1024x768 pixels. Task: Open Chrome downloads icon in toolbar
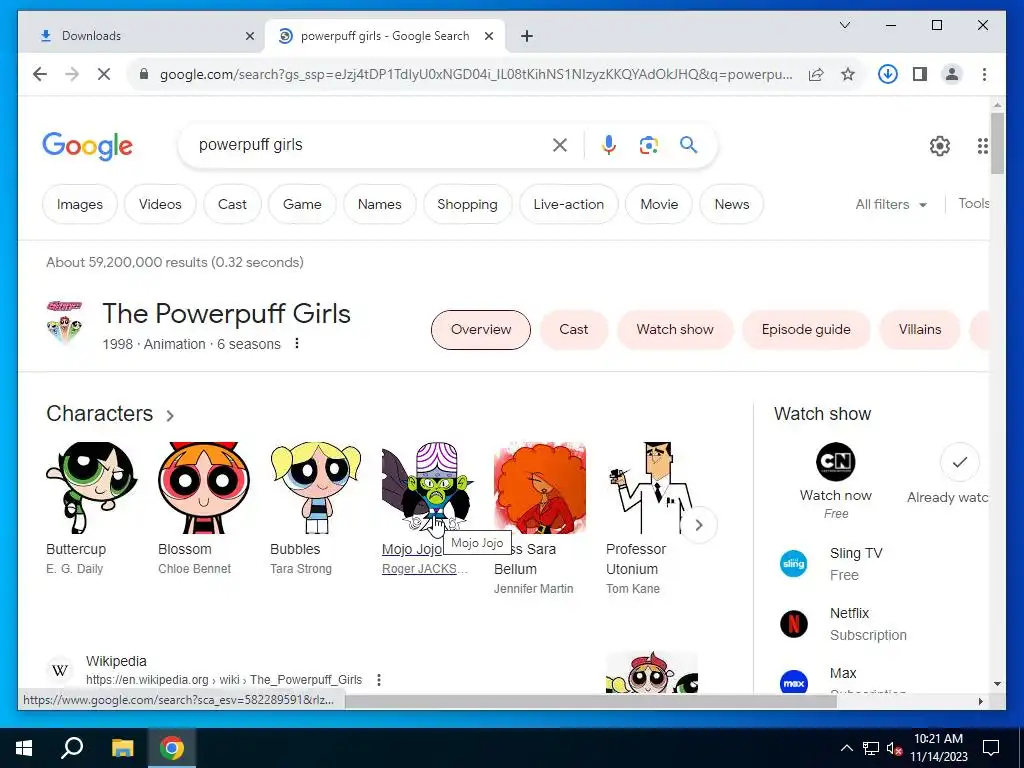887,74
